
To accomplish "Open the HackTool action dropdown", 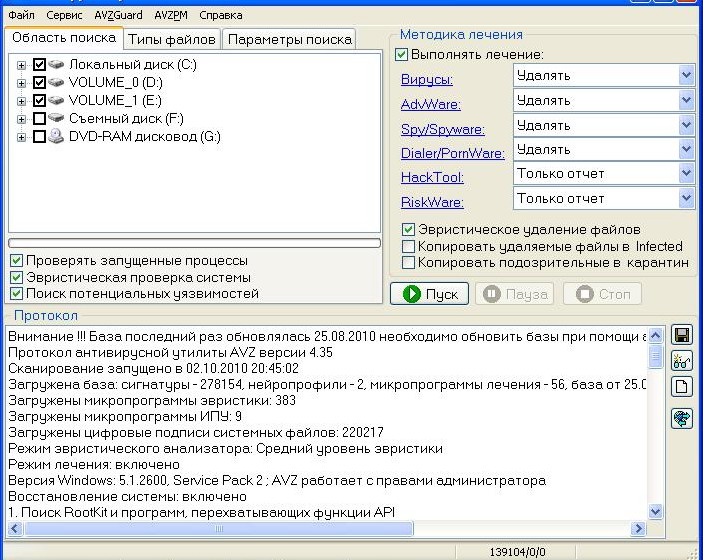I will point(686,173).
